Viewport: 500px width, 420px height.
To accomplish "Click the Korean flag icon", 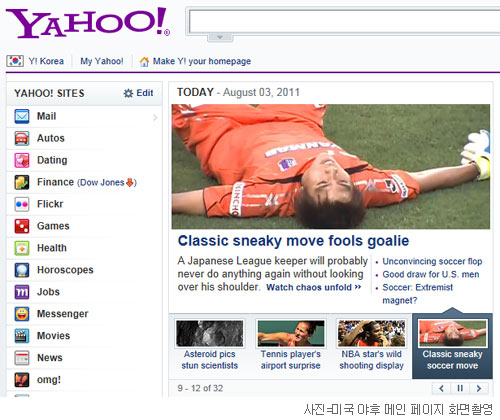I will (15, 61).
